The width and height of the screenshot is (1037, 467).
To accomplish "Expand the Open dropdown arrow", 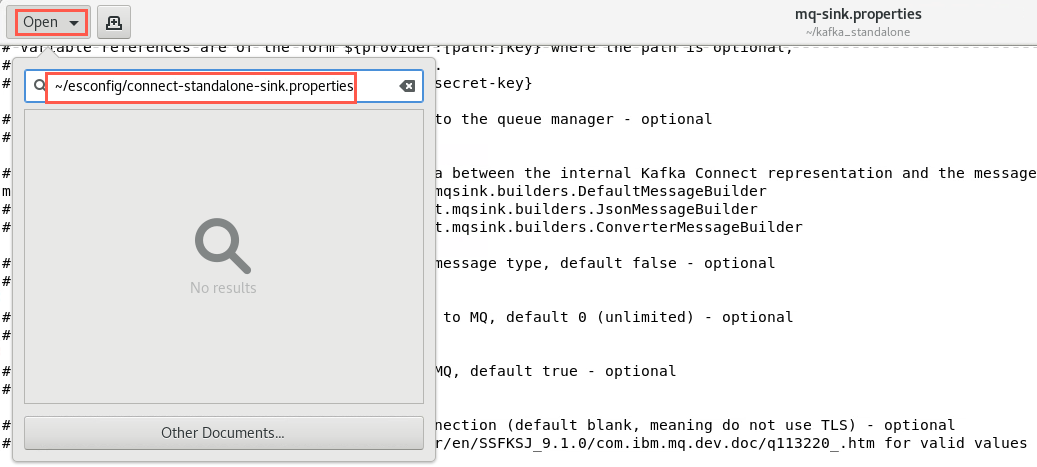I will coord(75,23).
